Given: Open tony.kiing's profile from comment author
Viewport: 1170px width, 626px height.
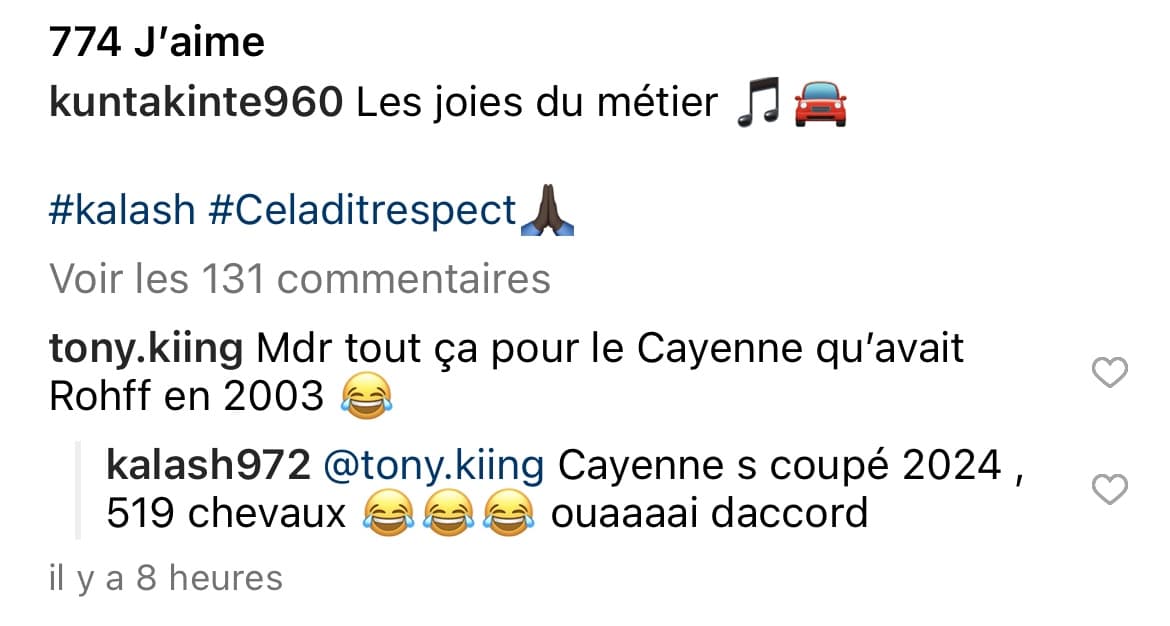Looking at the screenshot, I should click(x=146, y=349).
